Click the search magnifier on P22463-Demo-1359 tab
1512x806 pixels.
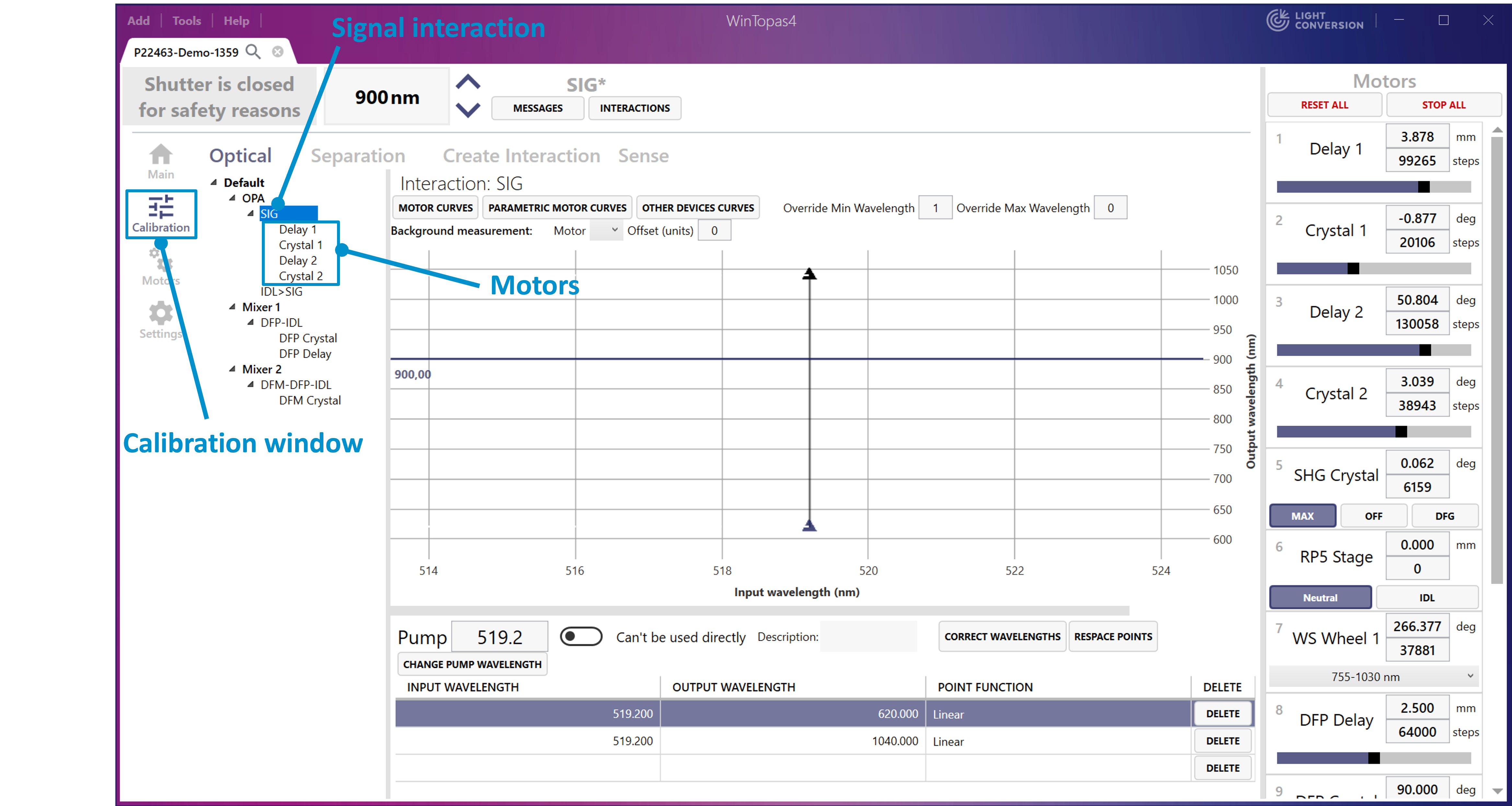[x=253, y=52]
